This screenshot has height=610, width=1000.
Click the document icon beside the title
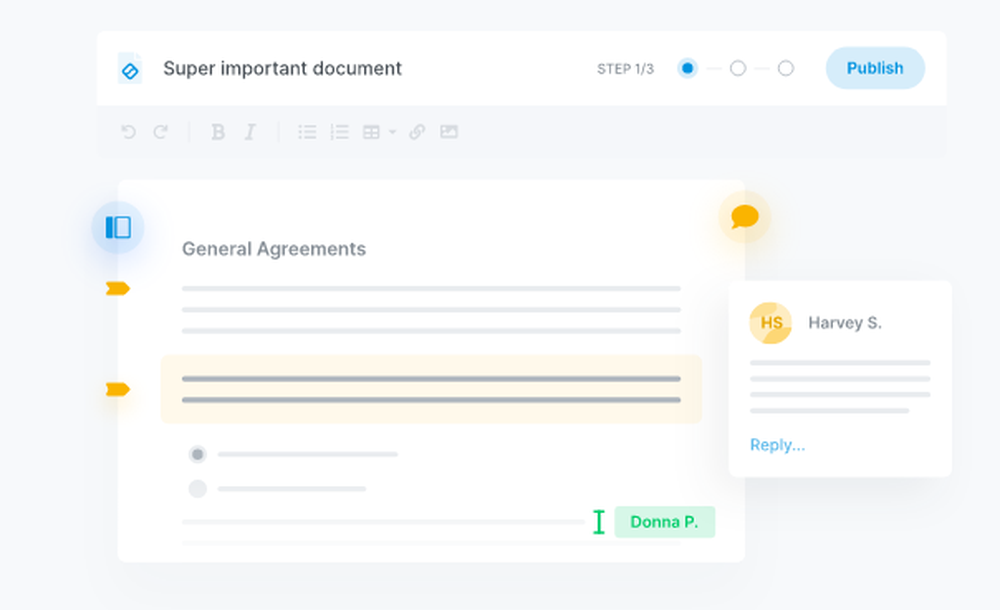coord(130,68)
